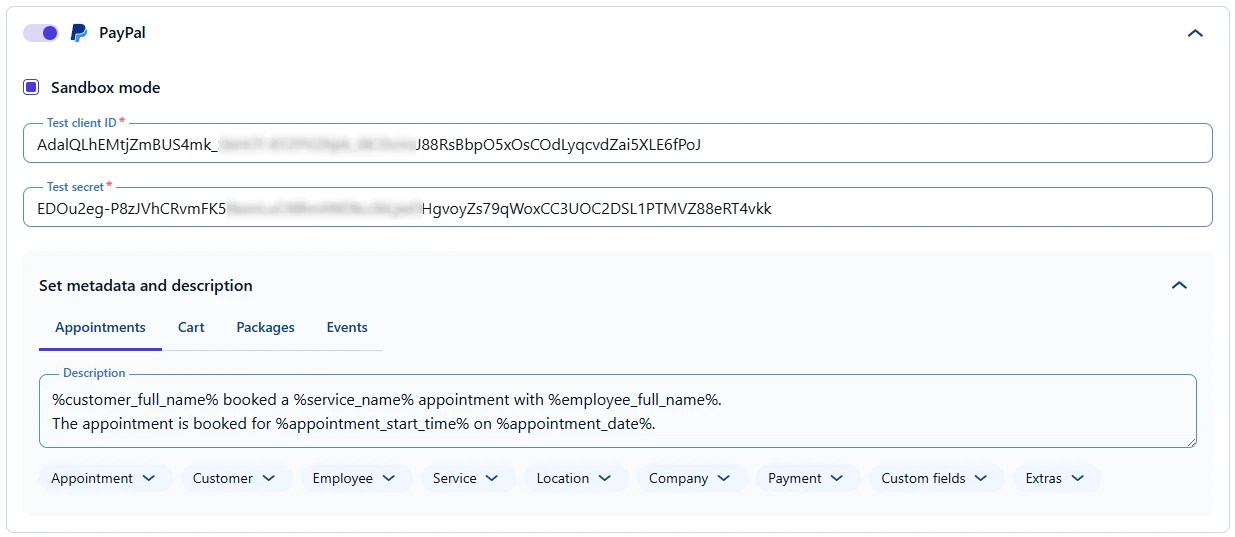Go to the Events tab

(x=347, y=328)
